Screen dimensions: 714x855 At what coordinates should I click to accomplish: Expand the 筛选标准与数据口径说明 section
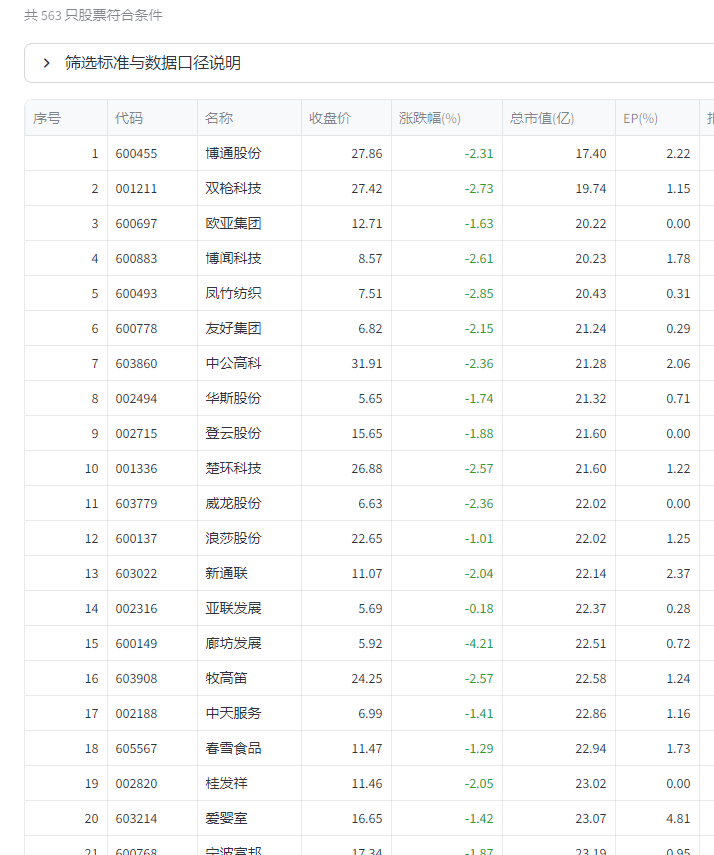point(153,63)
